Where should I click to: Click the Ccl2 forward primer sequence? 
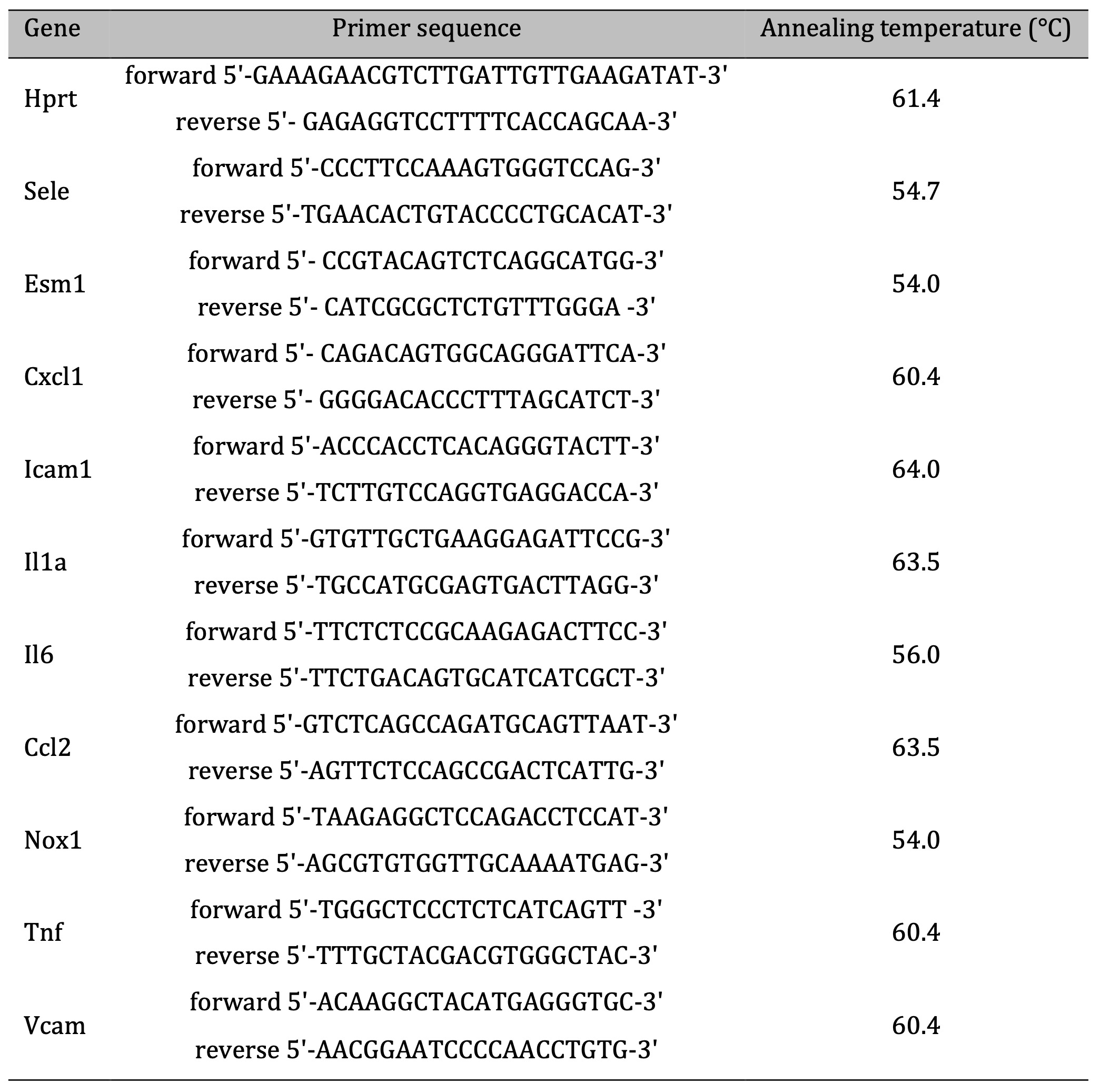point(427,725)
